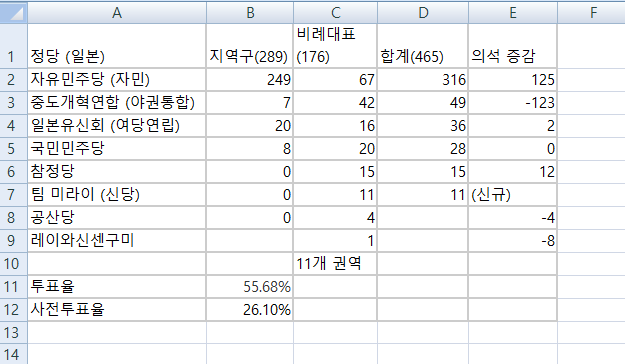Select row 5 header

pyautogui.click(x=14, y=149)
